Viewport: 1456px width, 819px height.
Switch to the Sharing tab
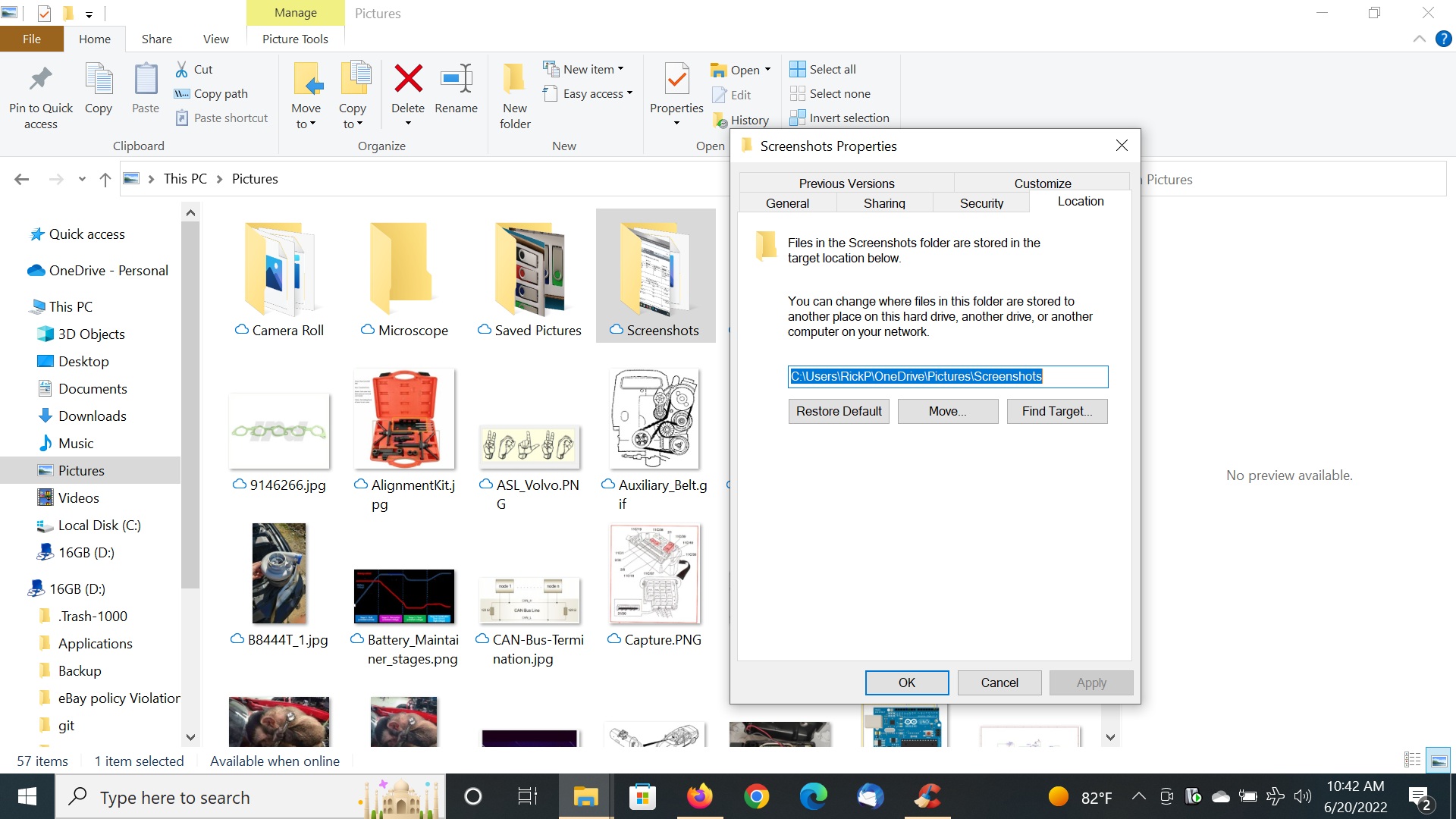coord(884,203)
